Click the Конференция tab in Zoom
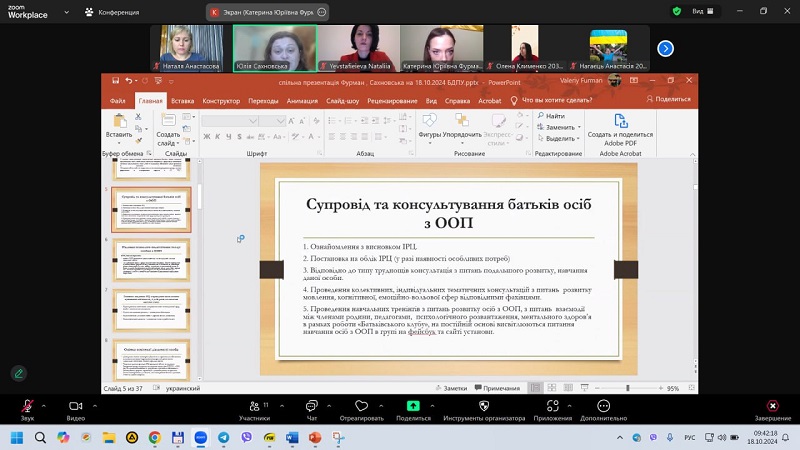This screenshot has width=800, height=450. coord(112,12)
